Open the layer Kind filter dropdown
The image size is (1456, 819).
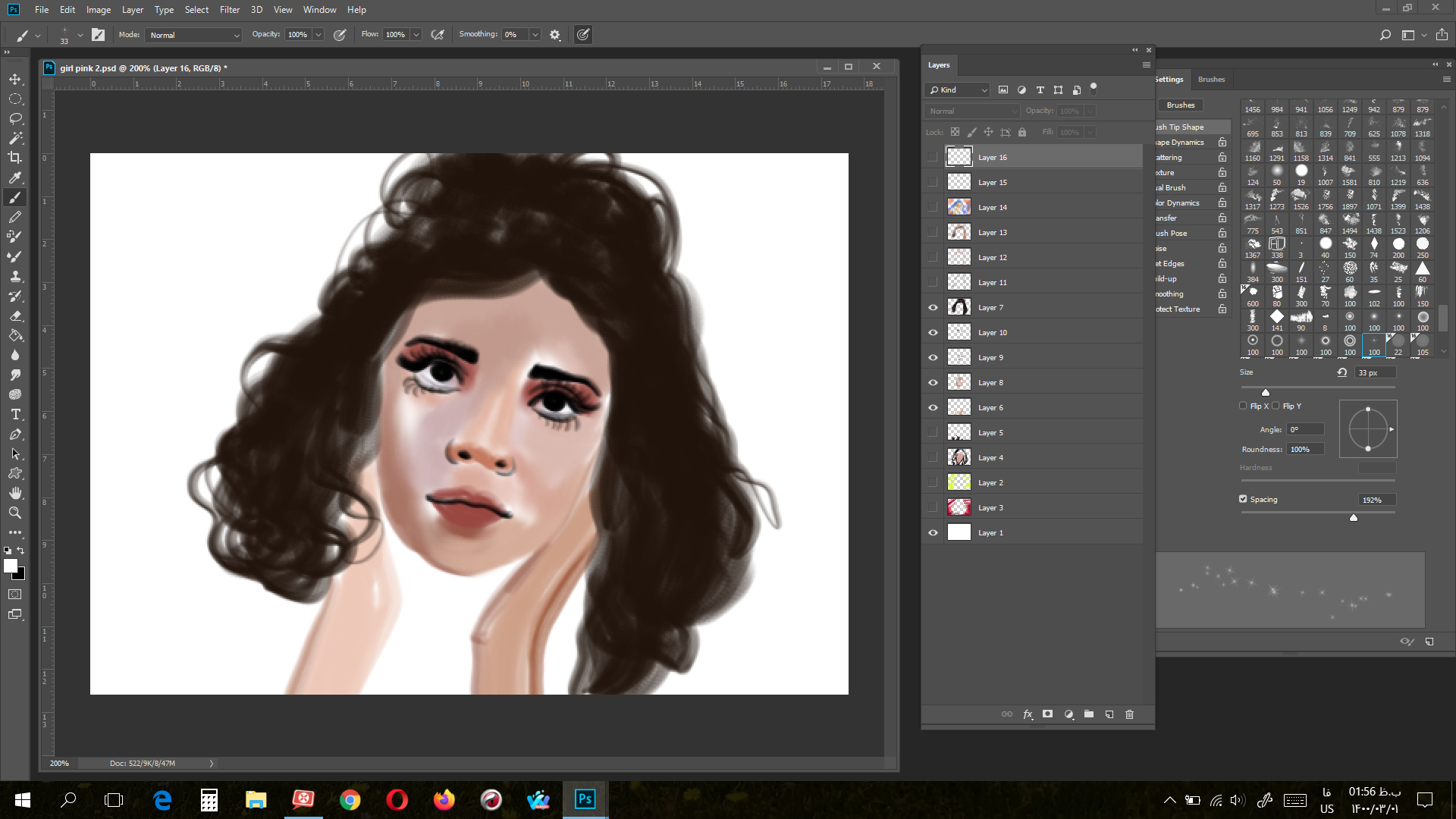(x=958, y=90)
